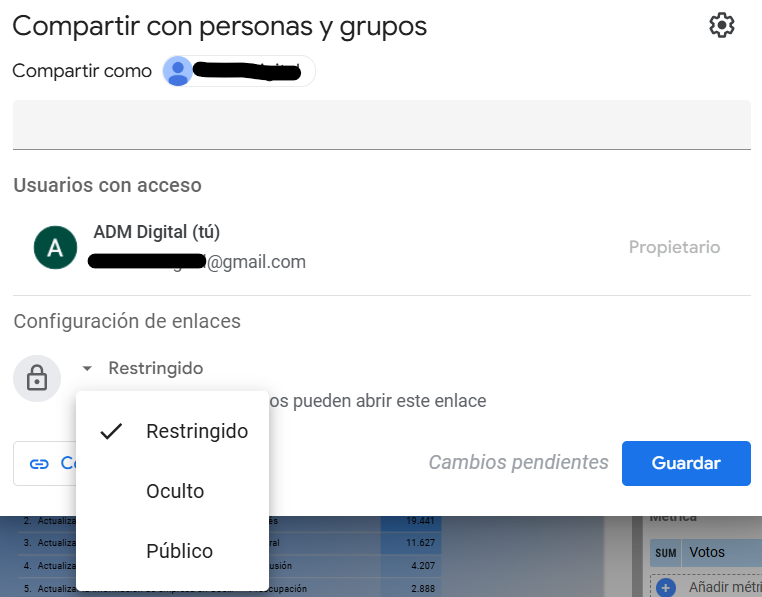Image resolution: width=762 pixels, height=597 pixels.
Task: Click the ADM Digital (tú) name
Action: pyautogui.click(x=156, y=232)
